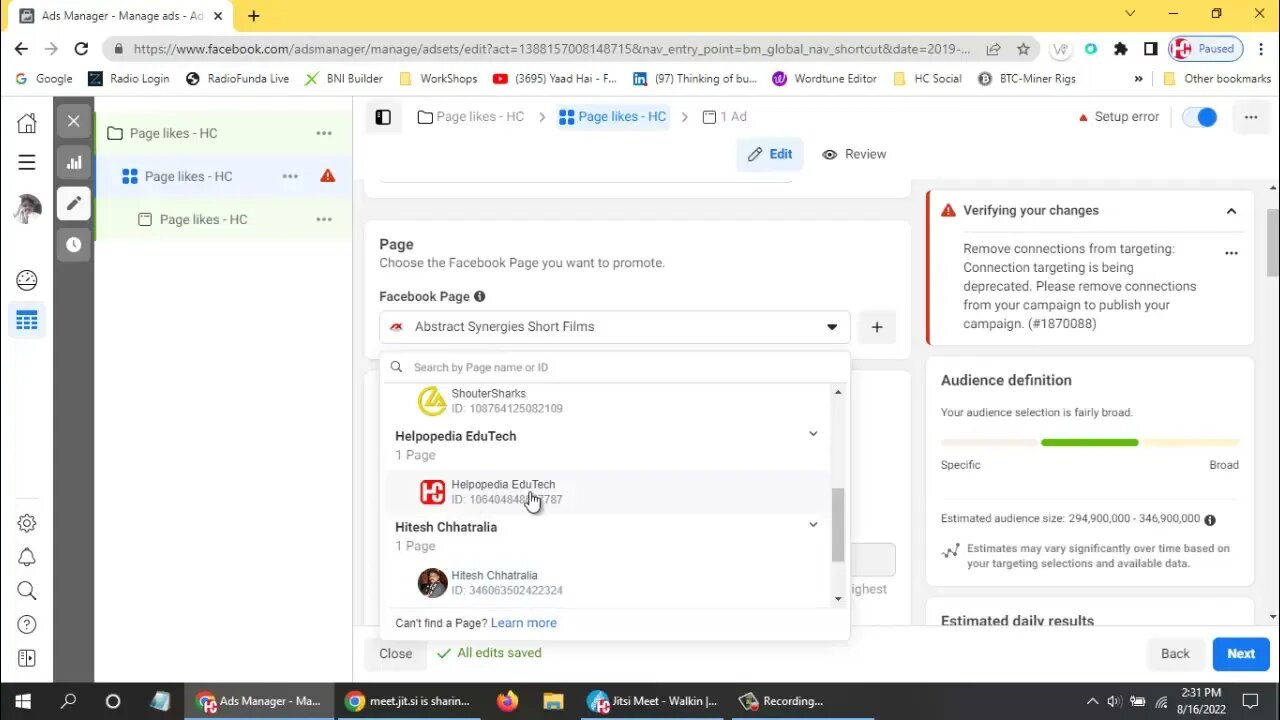Go to Page likes - HC ad set breadcrumb

tap(612, 117)
